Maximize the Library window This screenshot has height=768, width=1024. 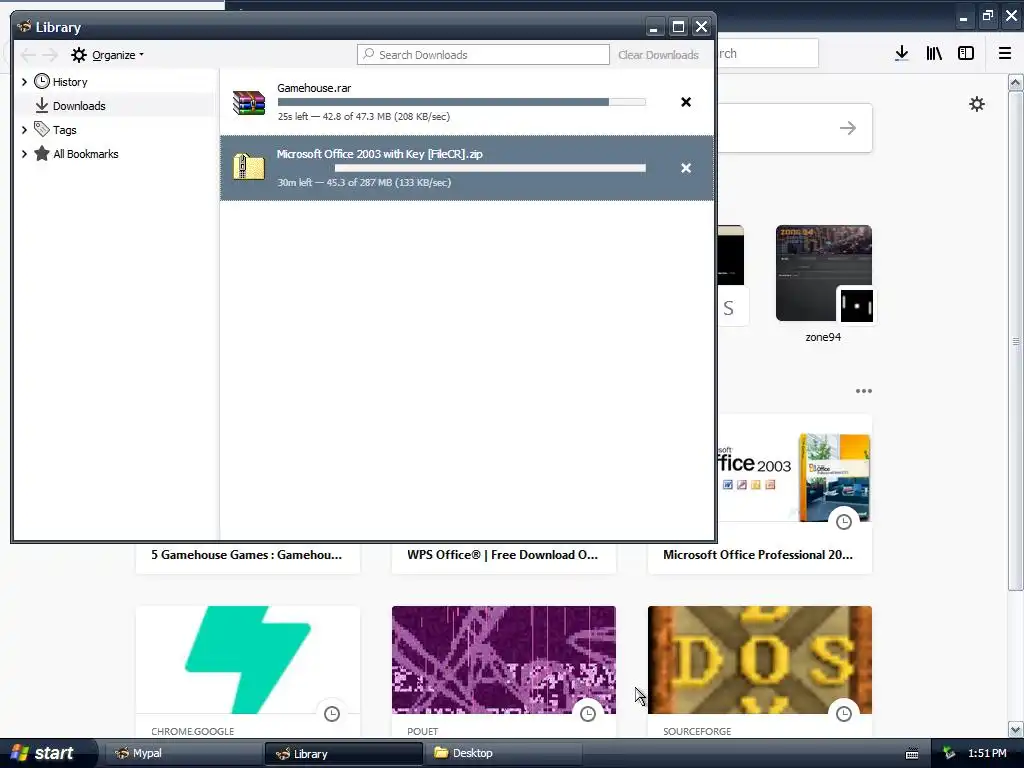pyautogui.click(x=678, y=27)
